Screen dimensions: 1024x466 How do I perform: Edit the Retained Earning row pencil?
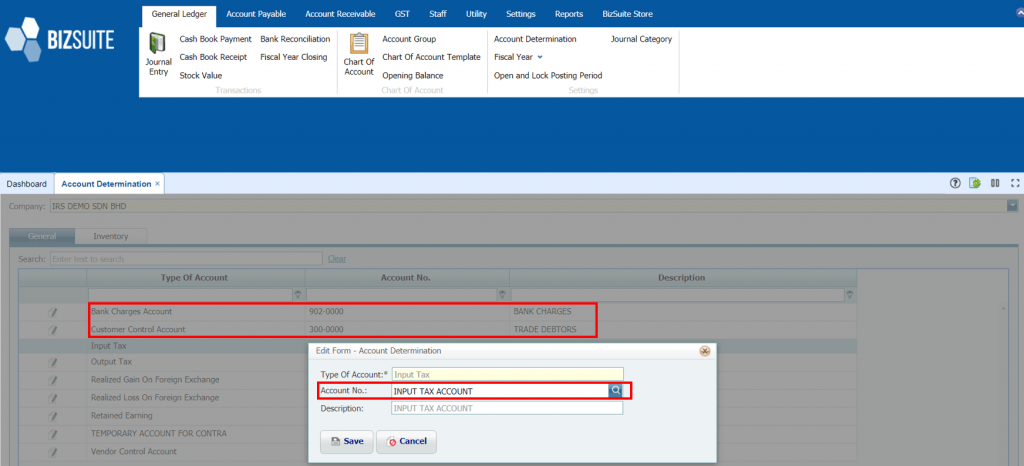pos(53,416)
